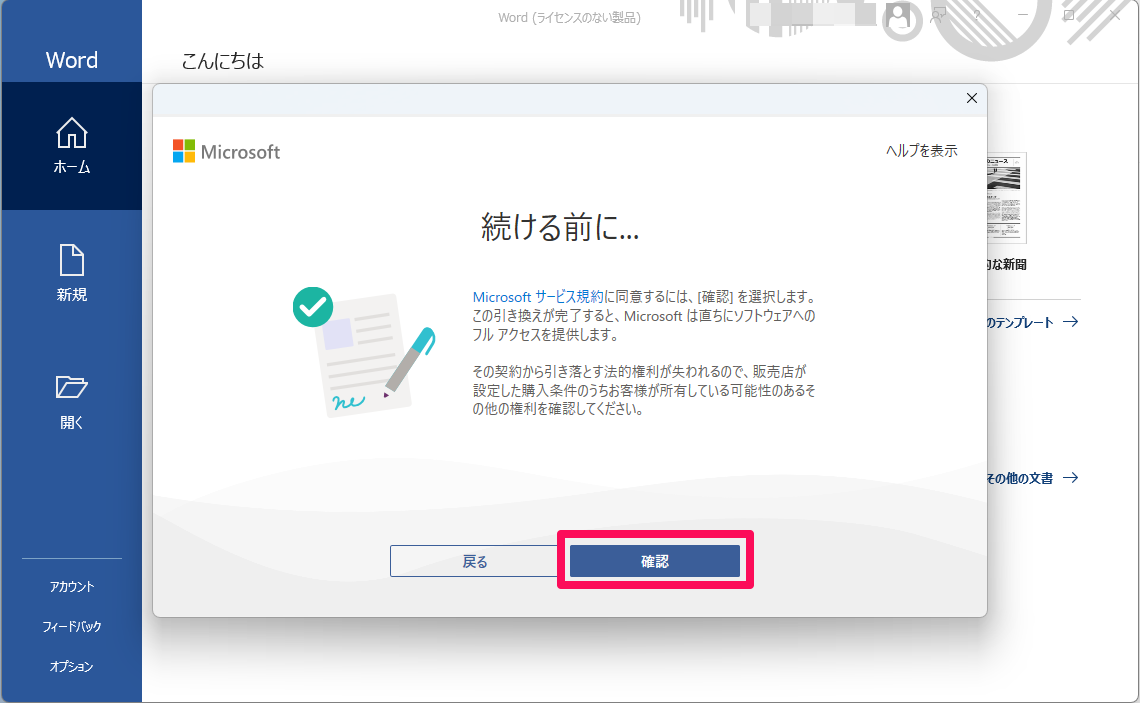
Task: Click ヘルプを表示 help link
Action: point(921,150)
